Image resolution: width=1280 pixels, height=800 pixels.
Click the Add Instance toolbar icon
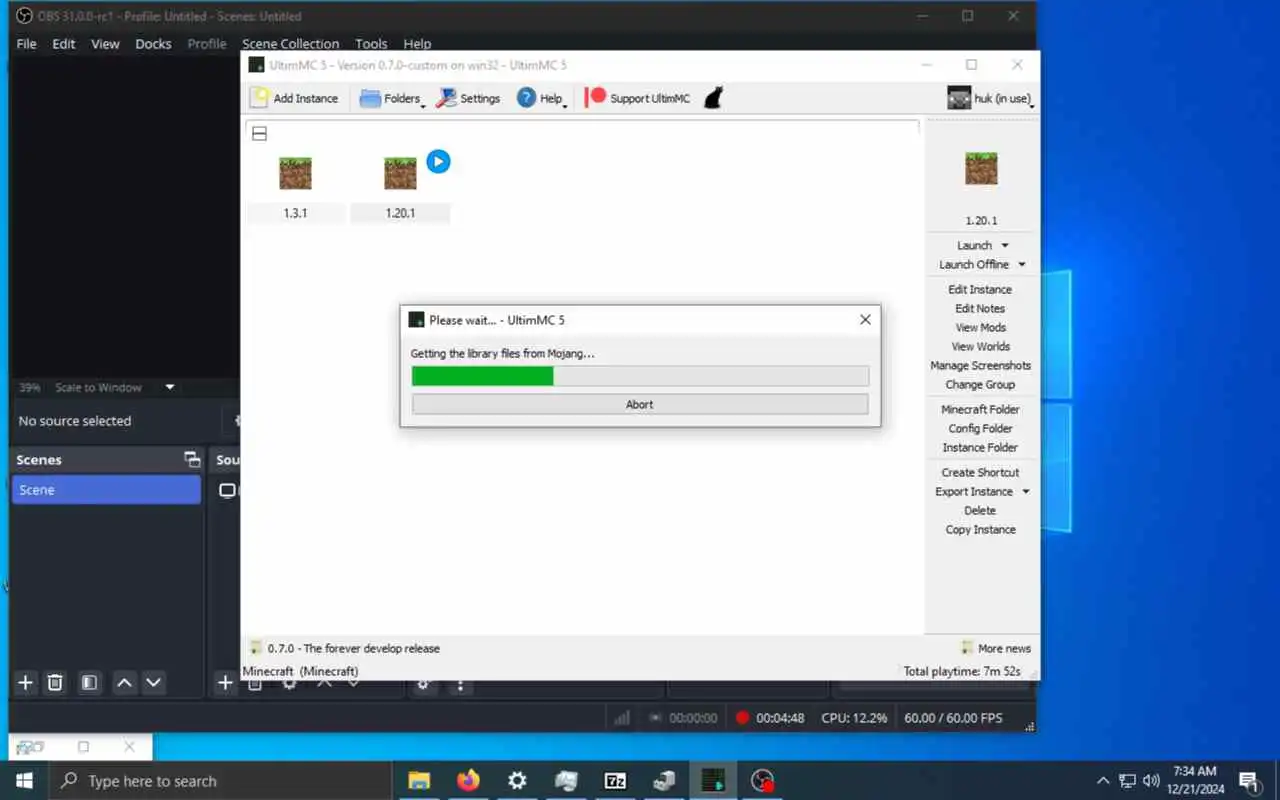(259, 98)
